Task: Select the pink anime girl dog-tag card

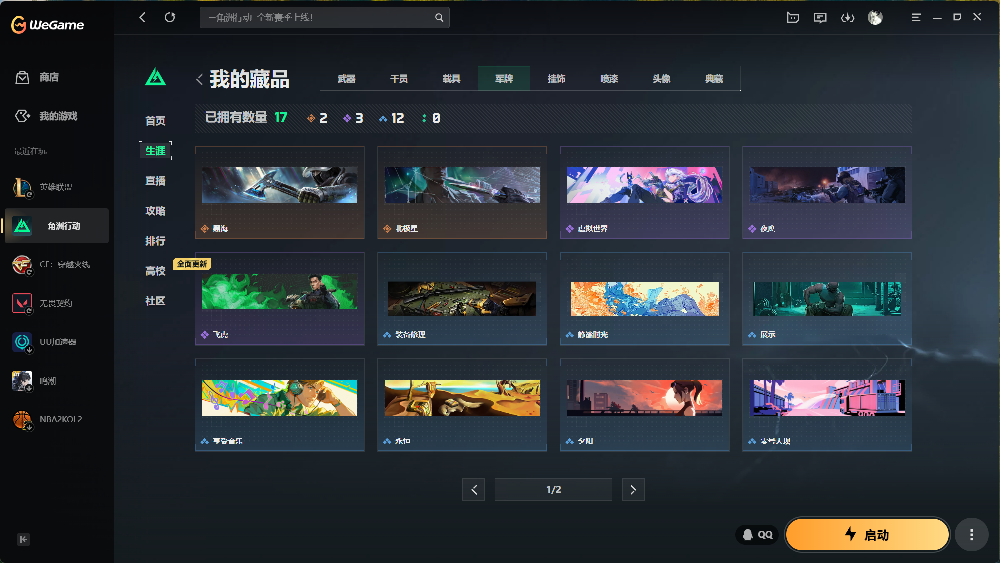Action: tap(645, 193)
